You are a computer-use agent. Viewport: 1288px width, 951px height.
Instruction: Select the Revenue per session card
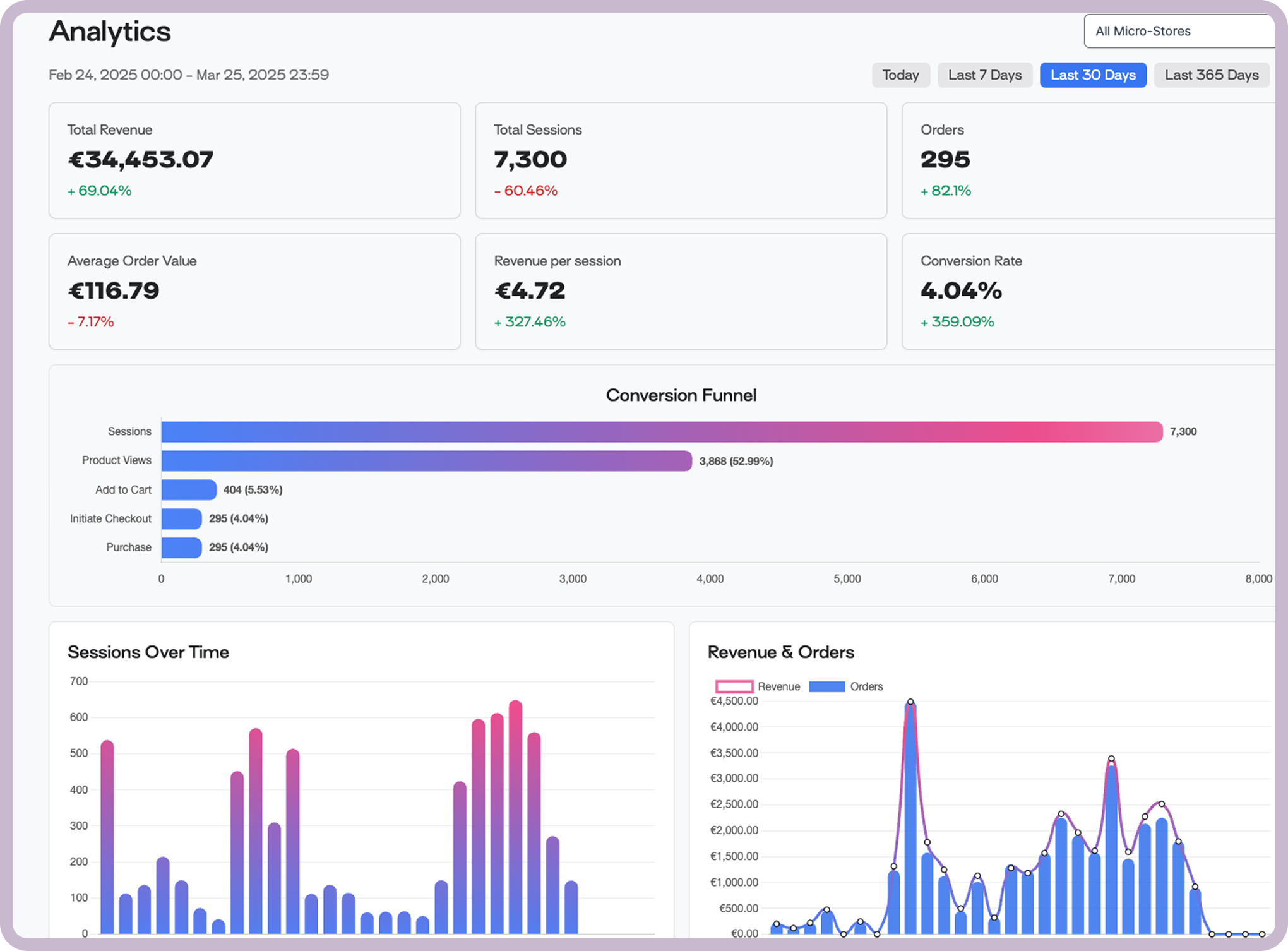click(x=681, y=291)
